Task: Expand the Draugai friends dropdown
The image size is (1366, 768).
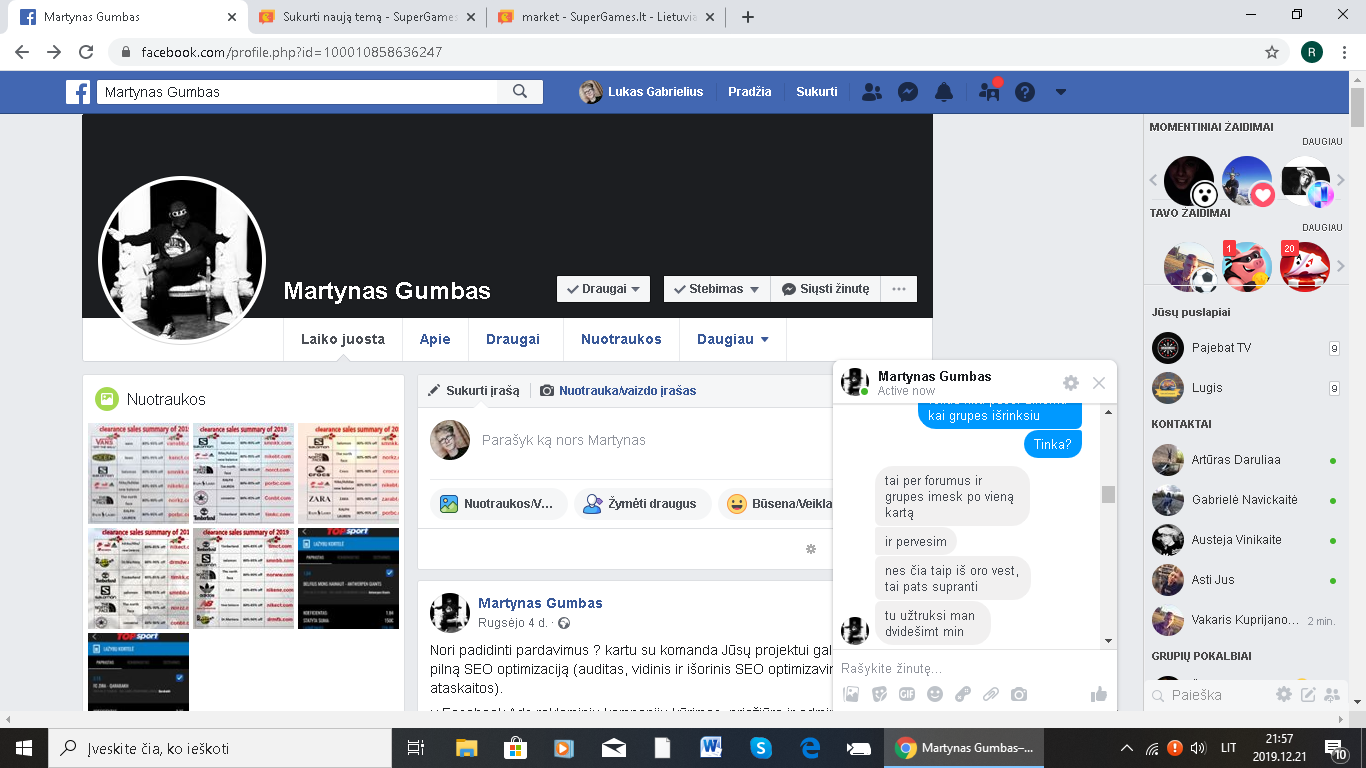Action: 603,289
